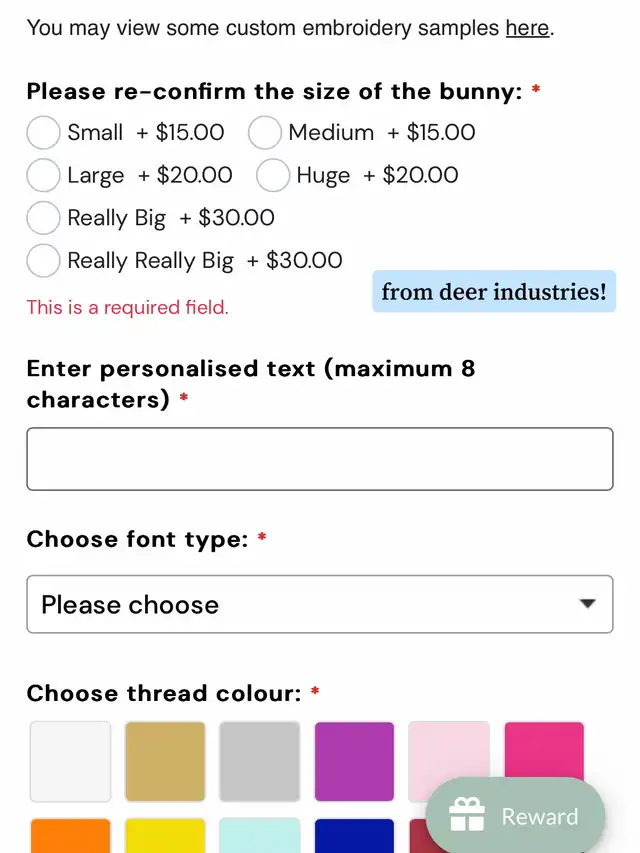
Task: Choose the Medium bunny size radio
Action: tap(264, 133)
